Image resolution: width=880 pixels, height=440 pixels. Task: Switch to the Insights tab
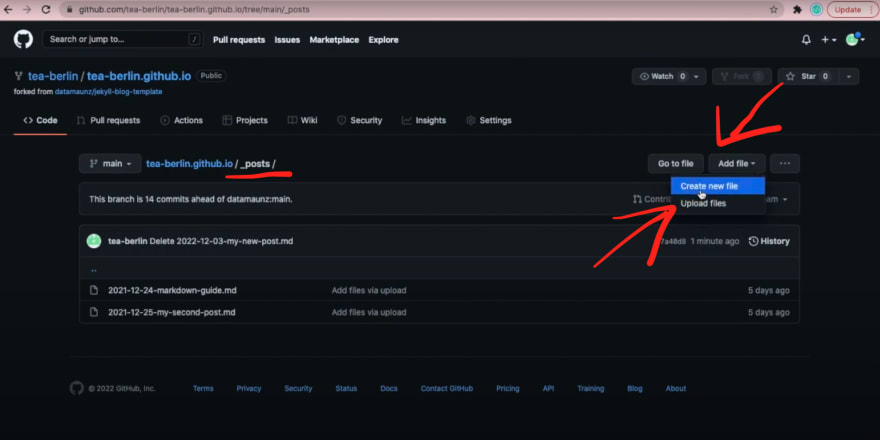tap(424, 120)
